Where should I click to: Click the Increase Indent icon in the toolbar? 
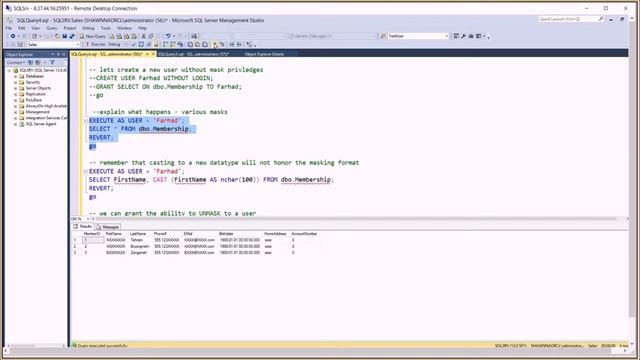239,44
